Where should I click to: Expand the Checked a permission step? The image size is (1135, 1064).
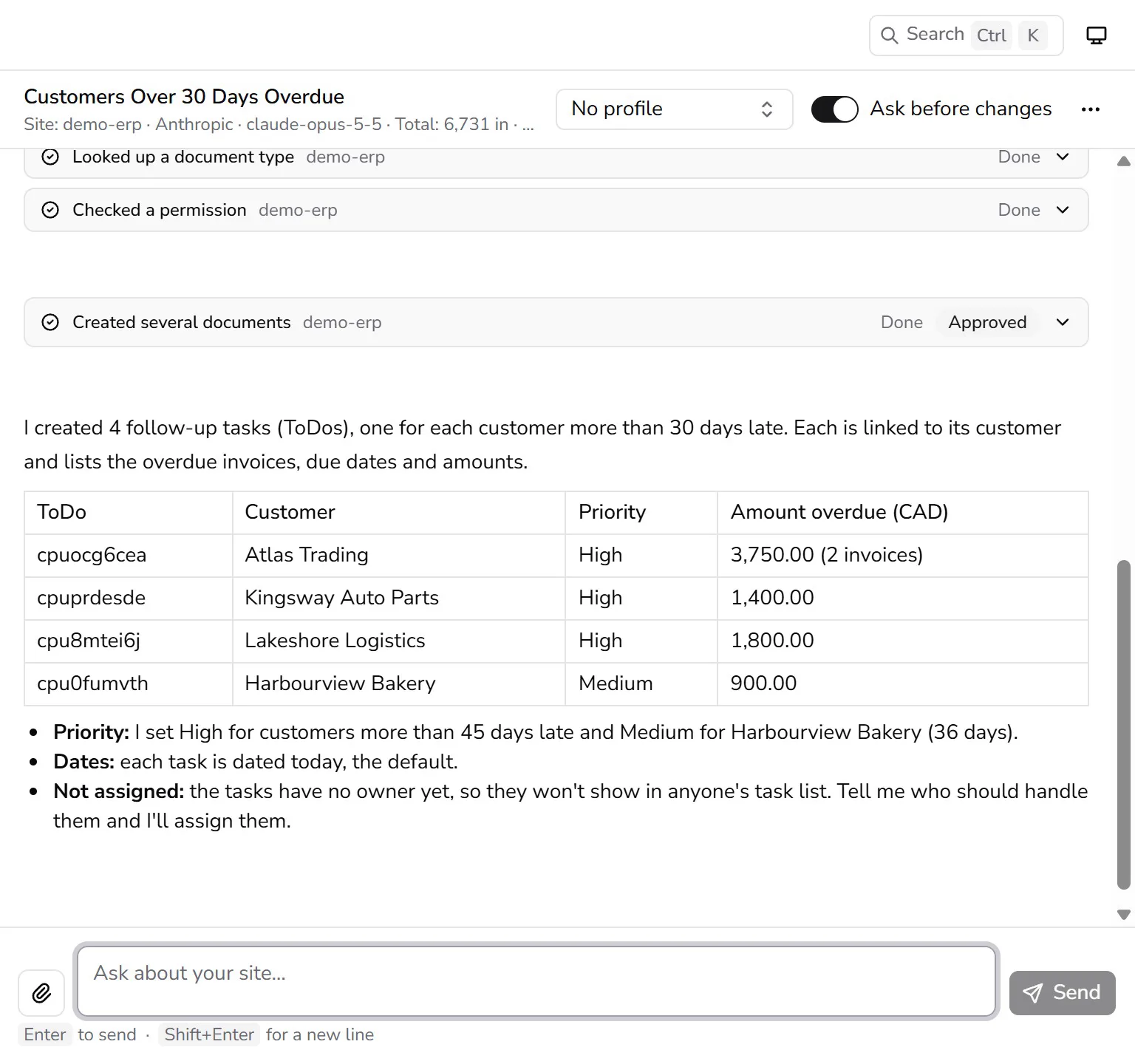pos(1063,210)
